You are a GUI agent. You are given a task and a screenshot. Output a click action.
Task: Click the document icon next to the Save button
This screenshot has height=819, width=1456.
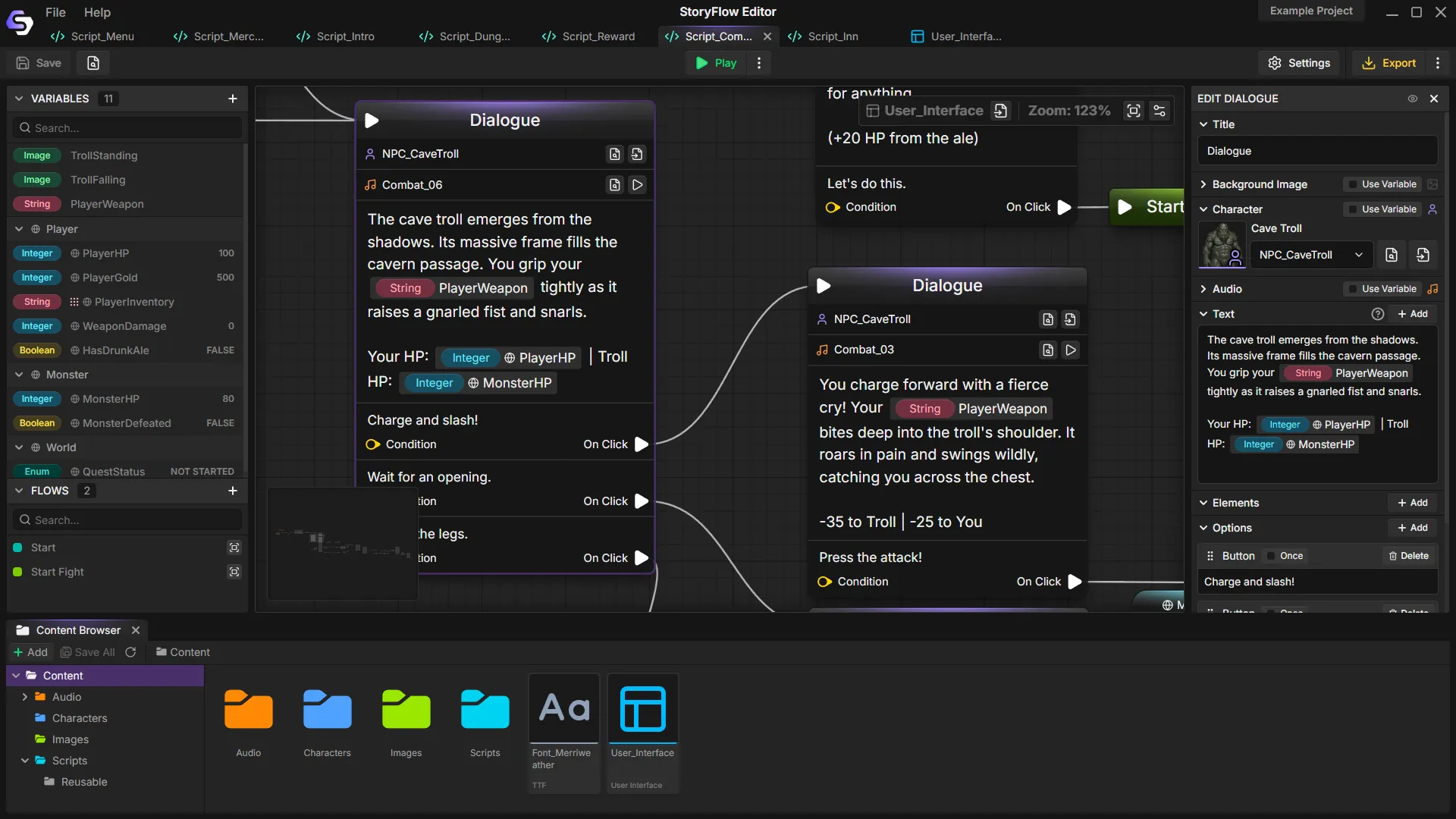93,63
